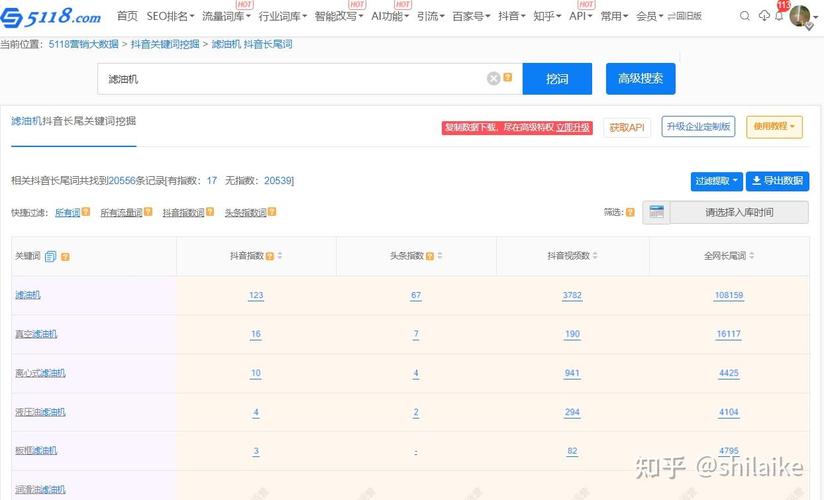Click 全网长尾词 value 108159
The width and height of the screenshot is (824, 500).
729,295
